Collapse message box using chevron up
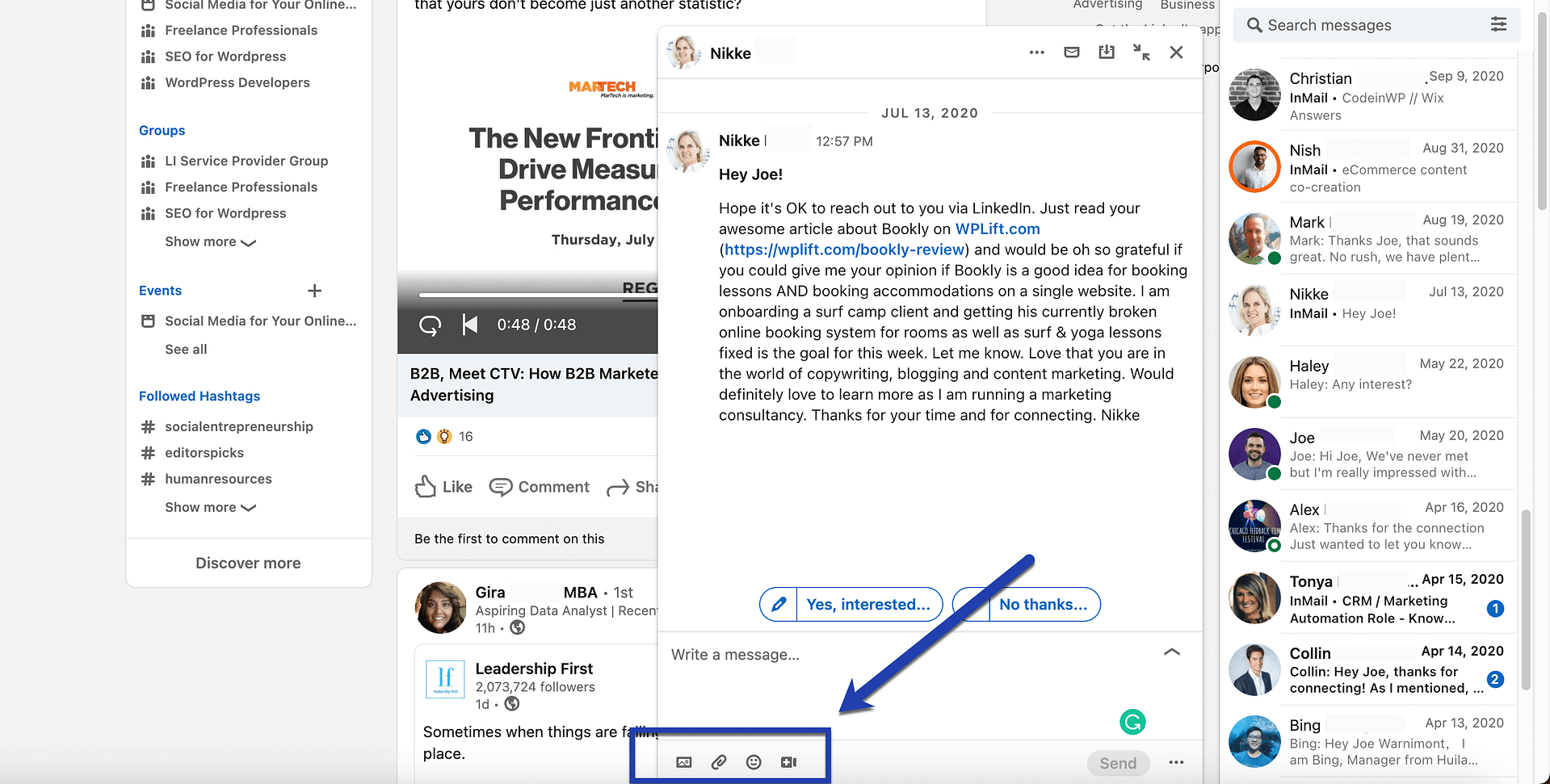The height and width of the screenshot is (784, 1550). (1172, 652)
